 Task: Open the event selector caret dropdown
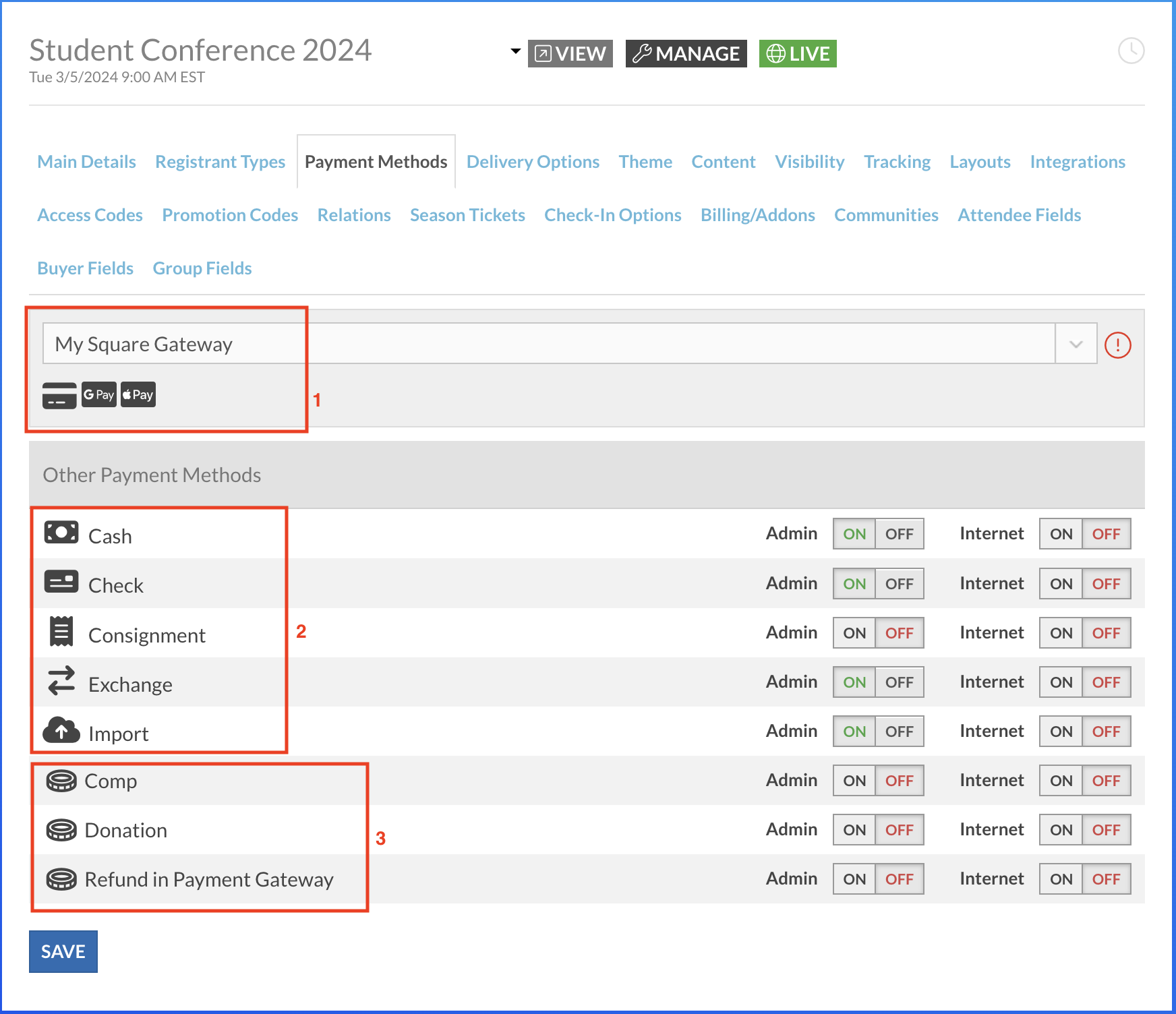coord(516,51)
